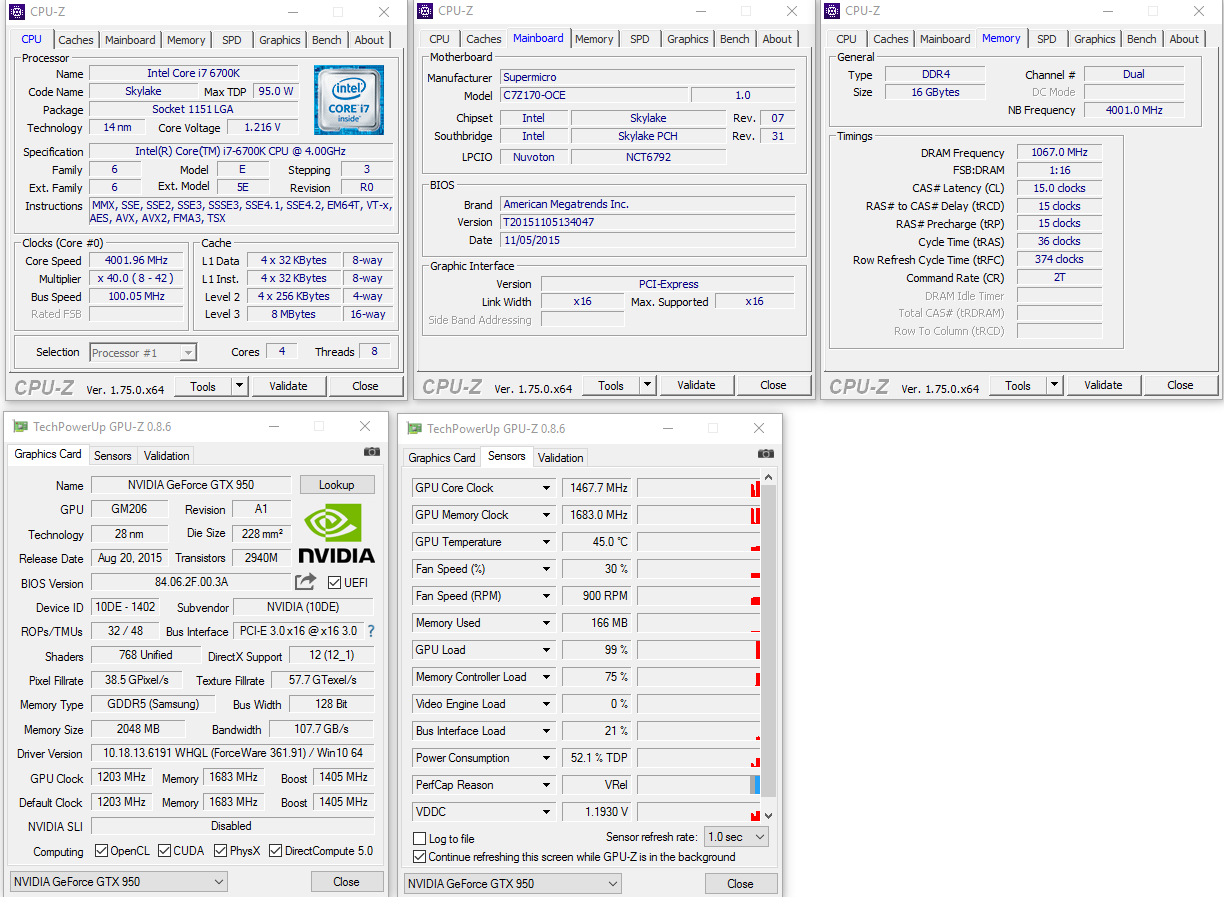Click the BIOS share/export icon in GPU-Z
1224x897 pixels.
(x=306, y=582)
